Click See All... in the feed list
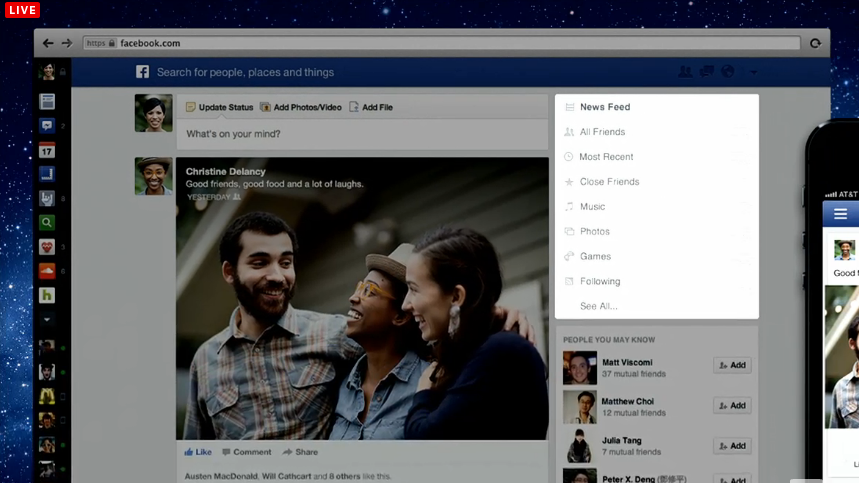859x483 pixels. pyautogui.click(x=599, y=306)
